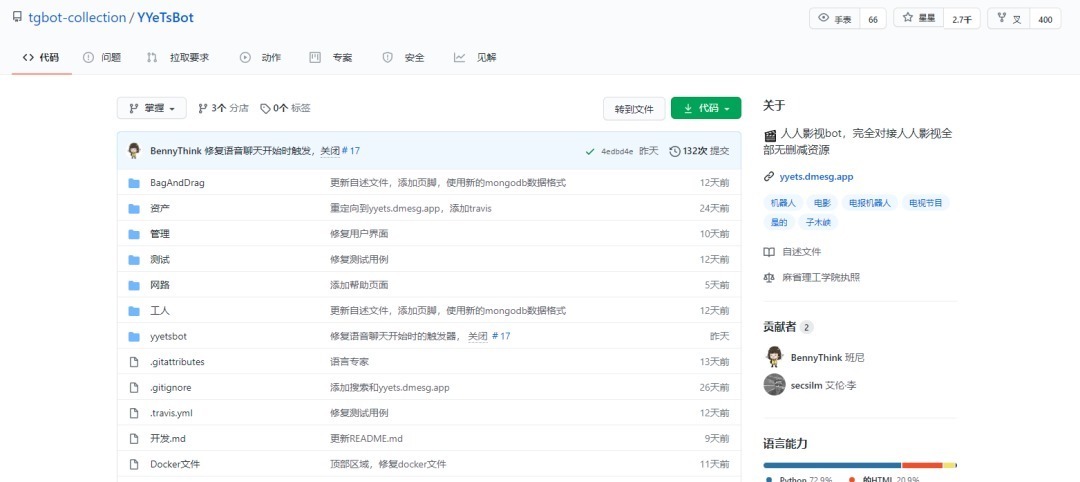Click the repository book icon beside tgbot-collection
The height and width of the screenshot is (482, 1080).
[17, 17]
